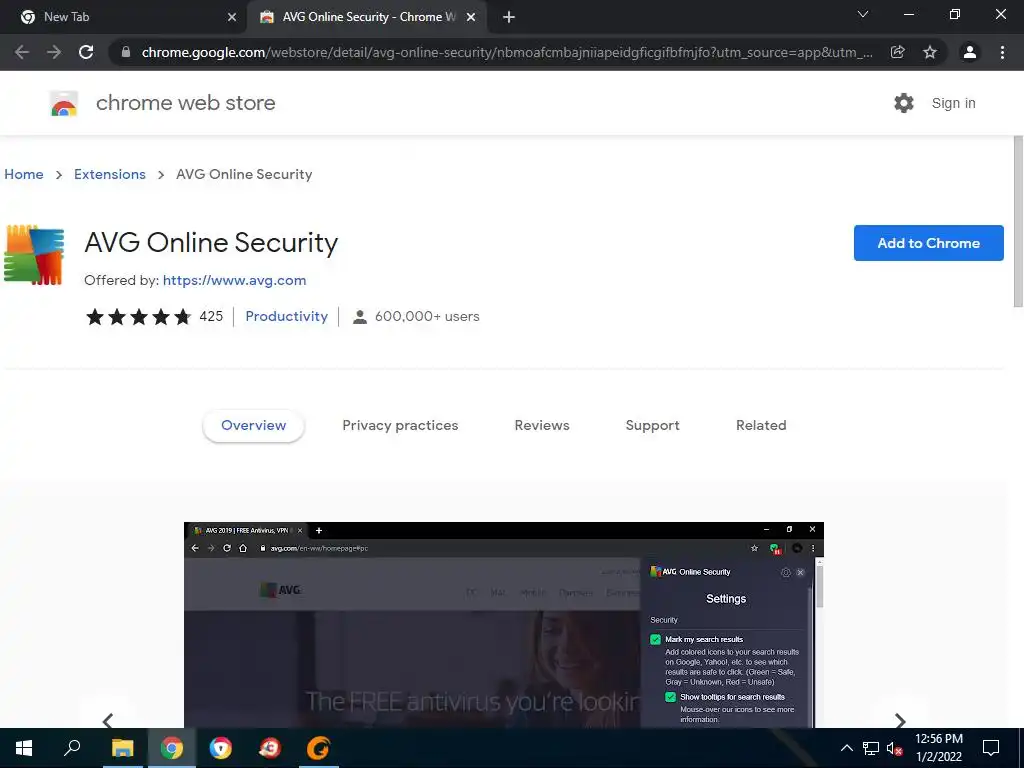
Task: Show next screenshot with right arrow
Action: pos(900,720)
